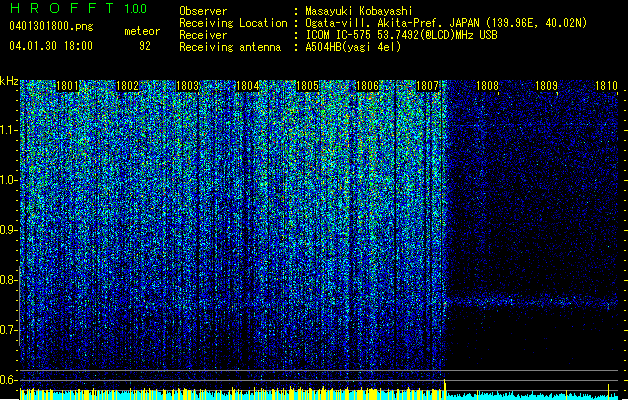
Task: Click the 1810 time marker
Action: [607, 86]
